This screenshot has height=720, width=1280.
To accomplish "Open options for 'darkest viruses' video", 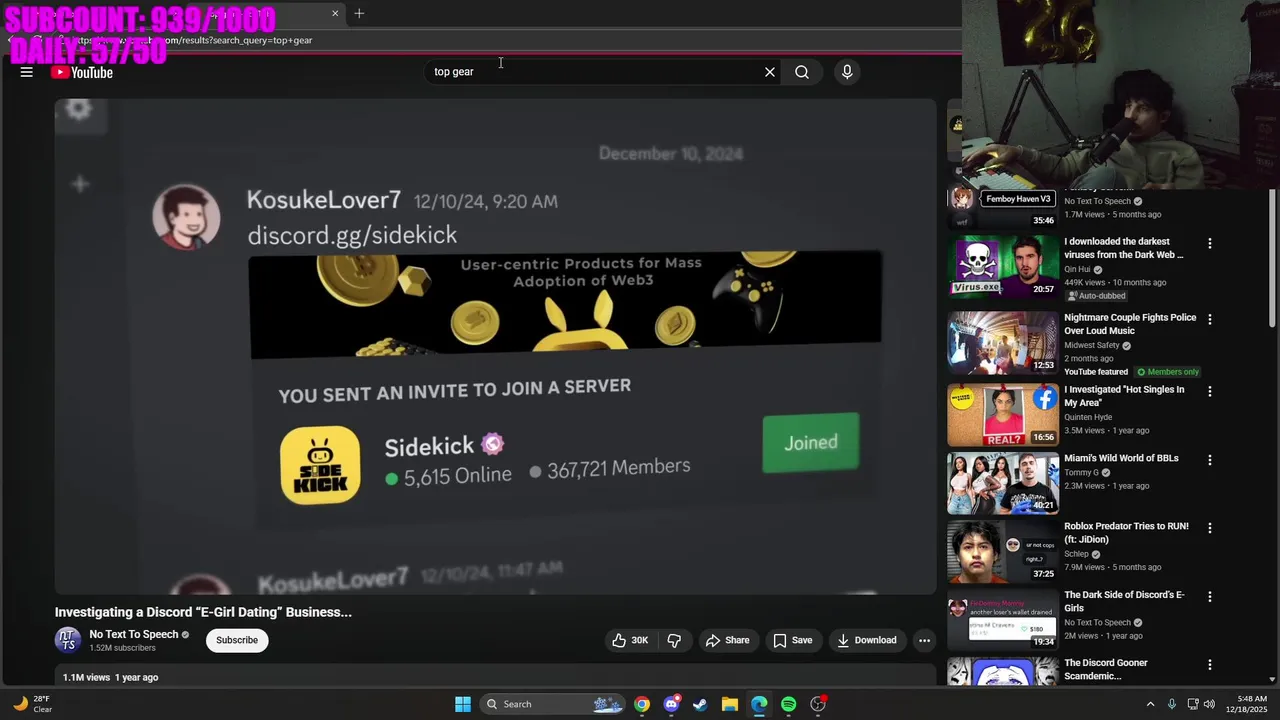I will (x=1210, y=243).
